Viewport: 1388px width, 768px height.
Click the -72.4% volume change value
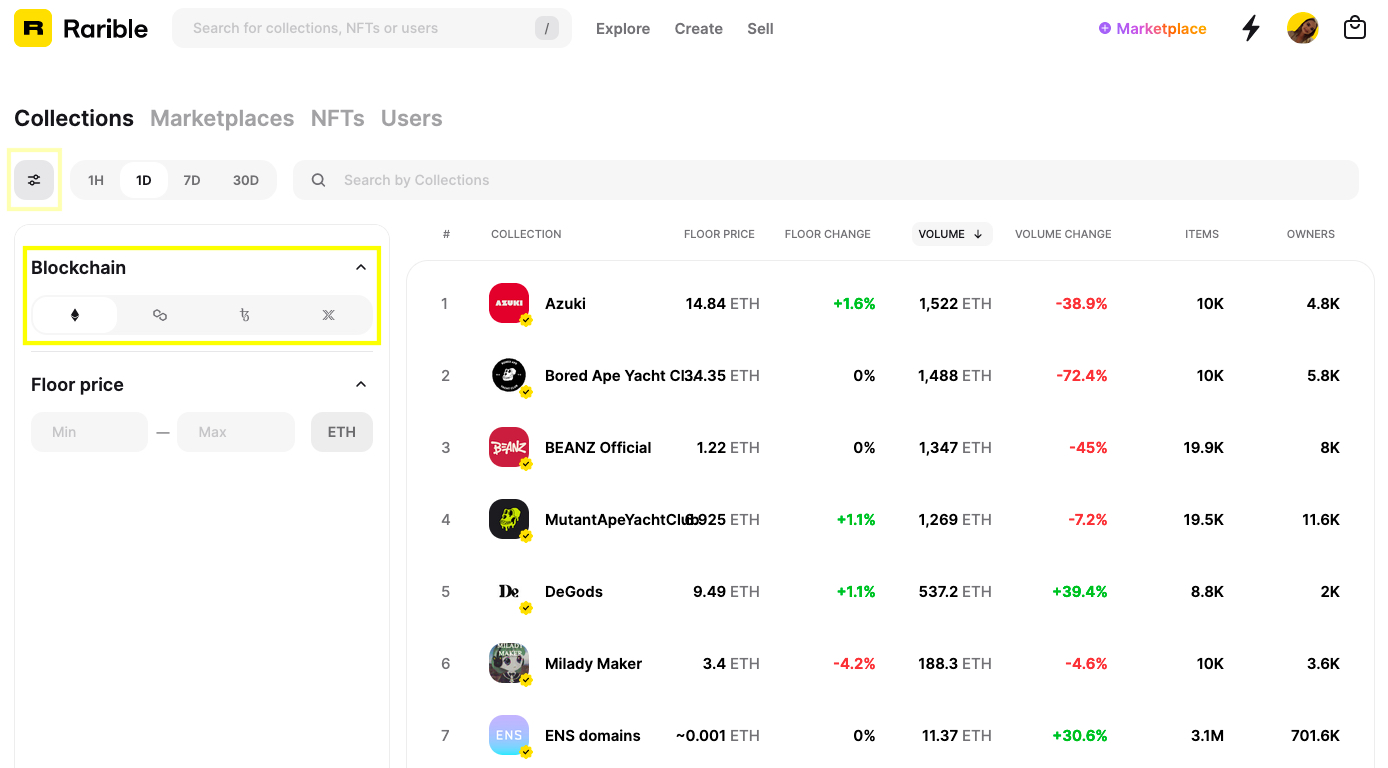point(1082,375)
